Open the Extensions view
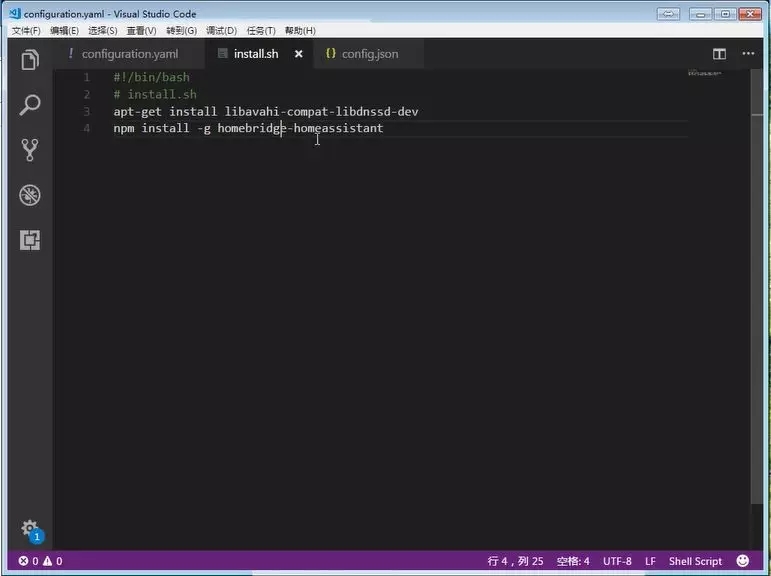Viewport: 771px width, 576px height. point(30,241)
